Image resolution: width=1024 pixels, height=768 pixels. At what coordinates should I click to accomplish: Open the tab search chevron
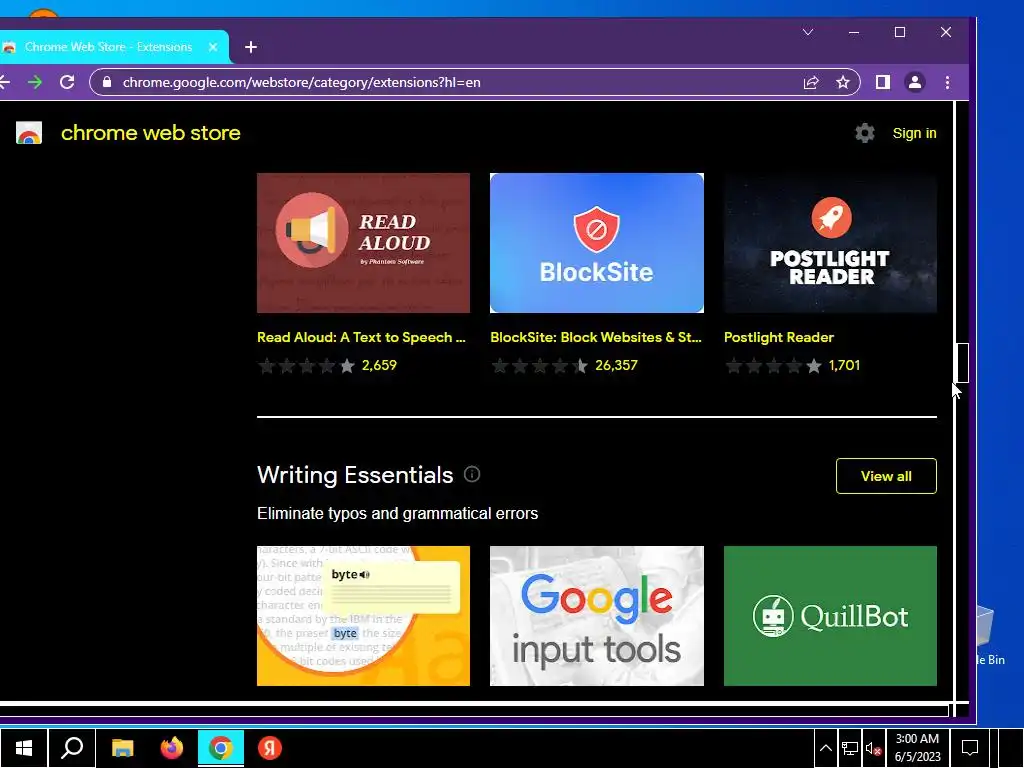point(808,32)
